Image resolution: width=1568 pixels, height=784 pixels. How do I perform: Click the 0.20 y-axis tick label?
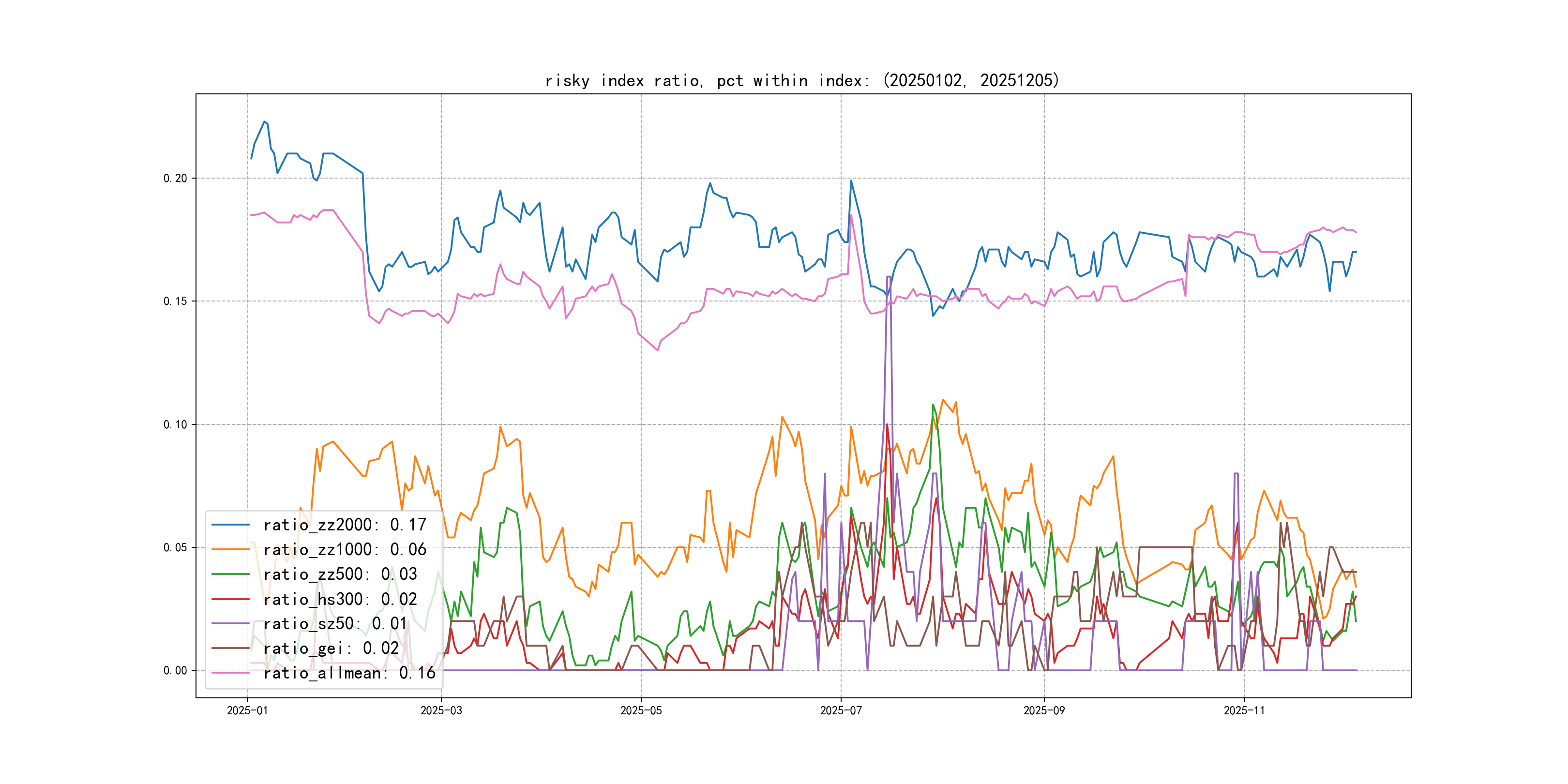tap(175, 179)
